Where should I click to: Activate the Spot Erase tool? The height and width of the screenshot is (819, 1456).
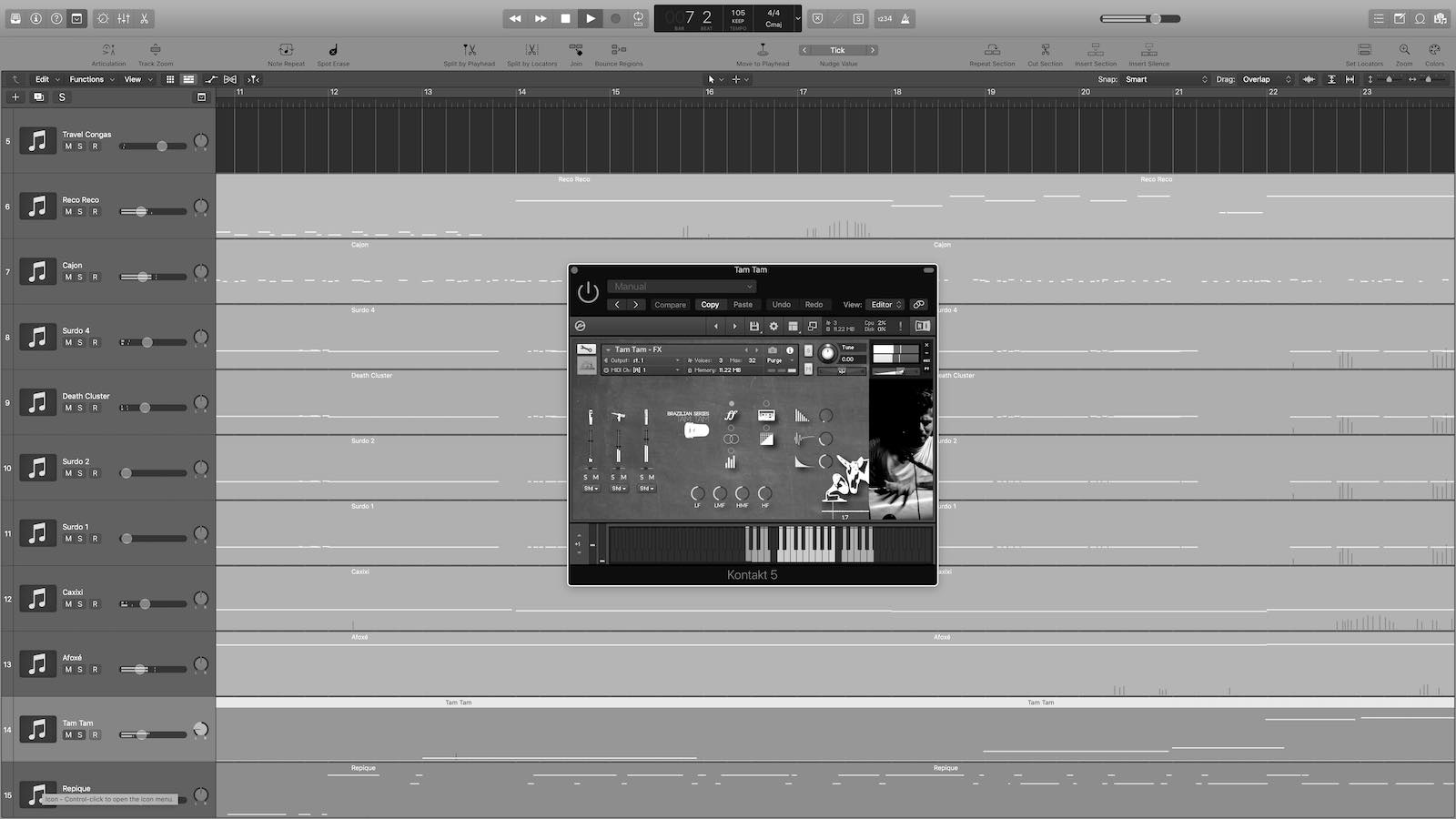(x=333, y=50)
